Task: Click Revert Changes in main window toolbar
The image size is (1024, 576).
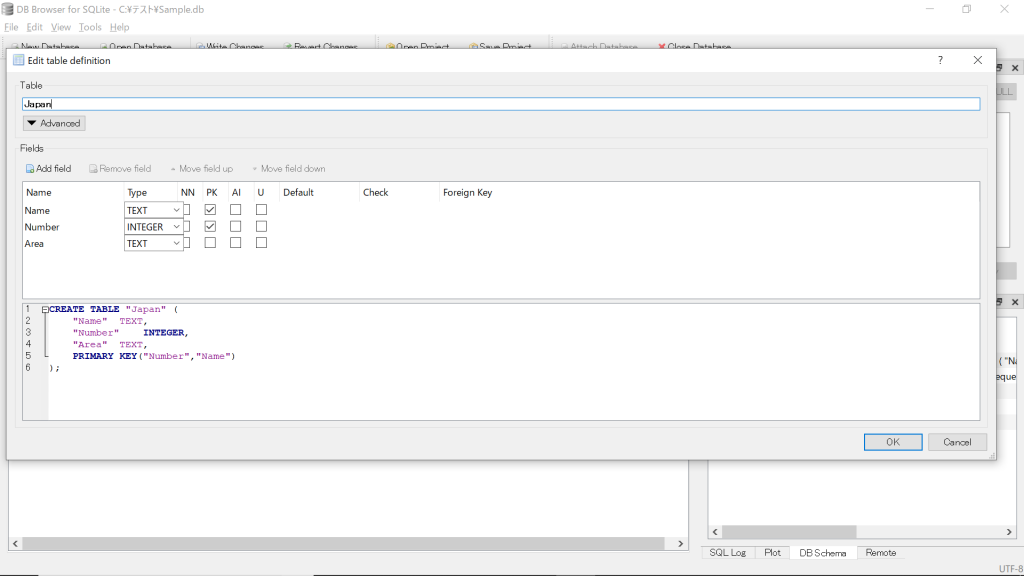Action: pos(321,46)
